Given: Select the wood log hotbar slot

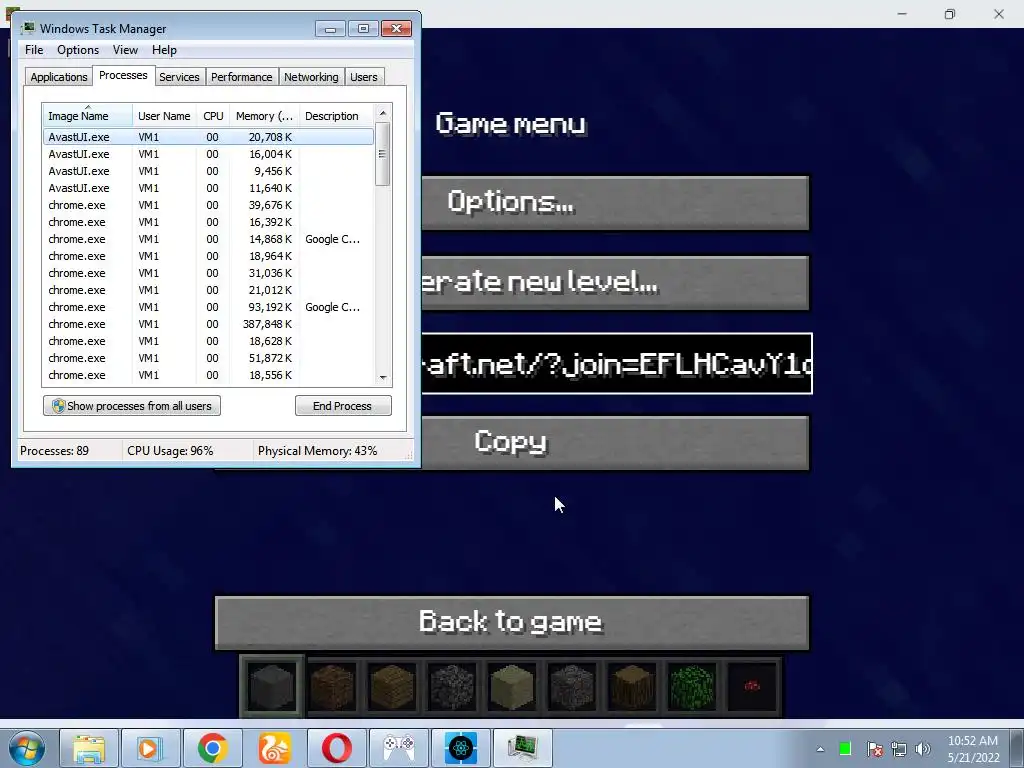Looking at the screenshot, I should point(632,686).
